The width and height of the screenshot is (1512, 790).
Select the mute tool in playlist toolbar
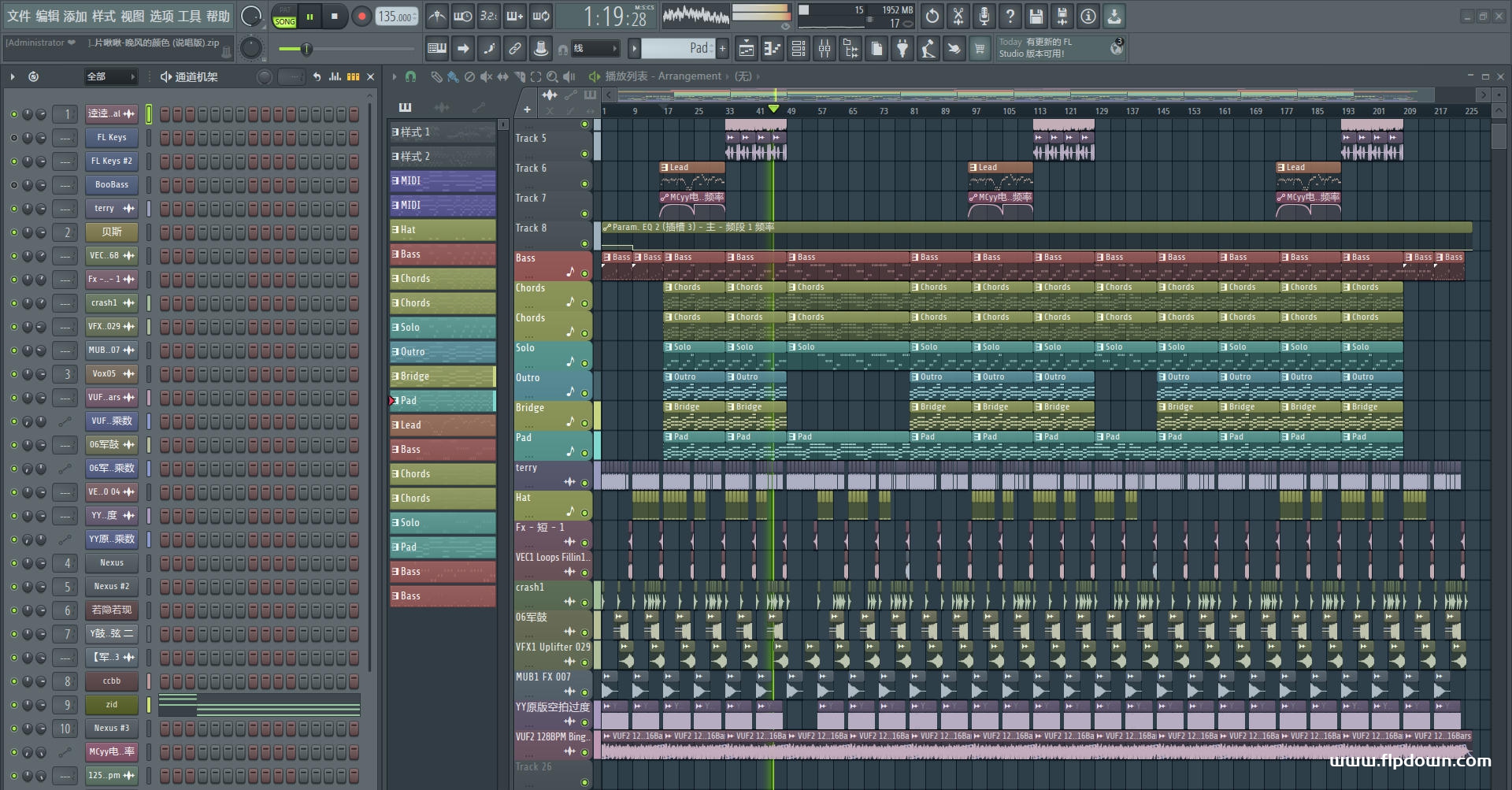(486, 76)
